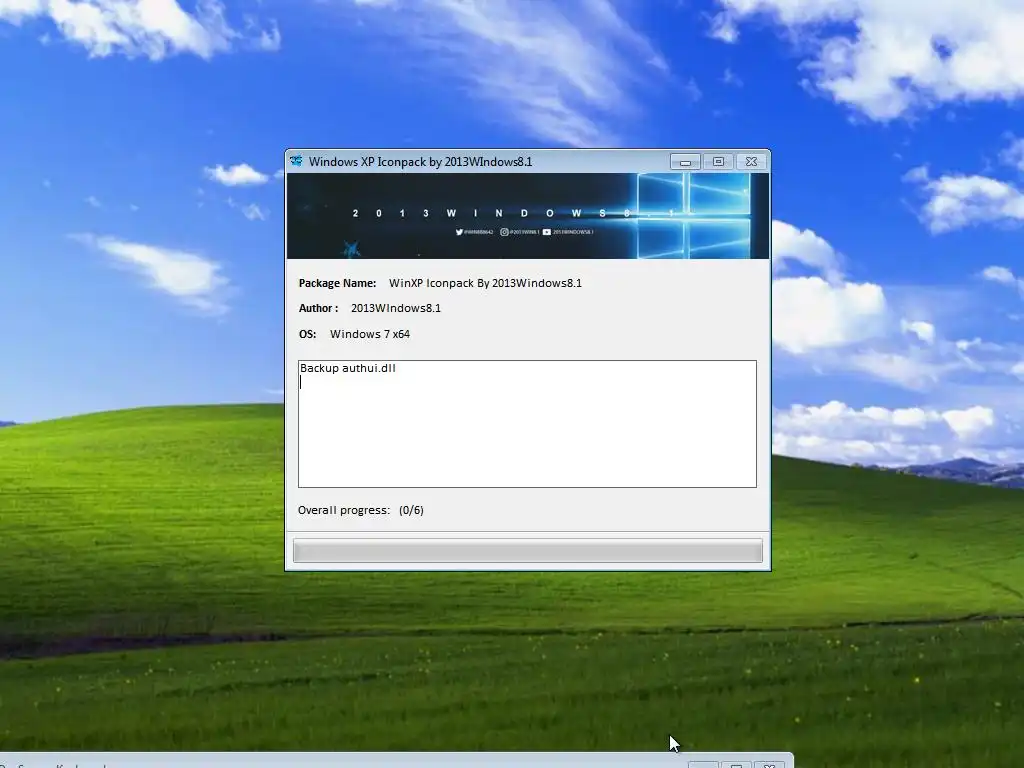Click the Twitter bird icon in the banner

(x=459, y=232)
